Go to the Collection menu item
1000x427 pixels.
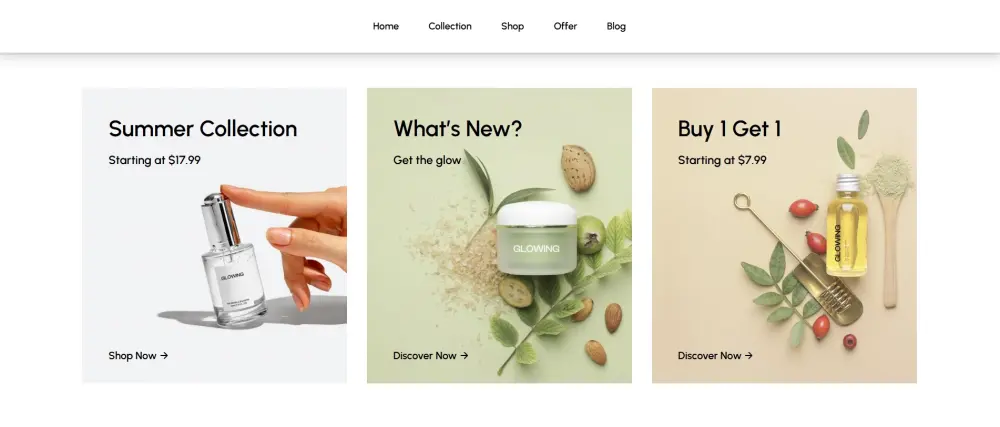pos(450,26)
